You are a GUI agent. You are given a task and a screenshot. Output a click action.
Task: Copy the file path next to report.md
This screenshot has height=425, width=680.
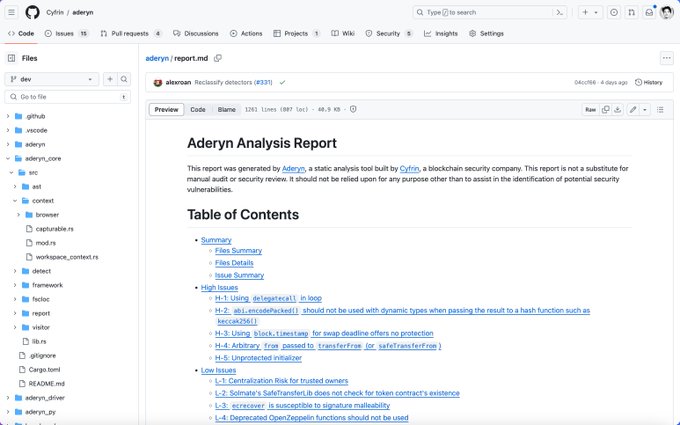[218, 58]
